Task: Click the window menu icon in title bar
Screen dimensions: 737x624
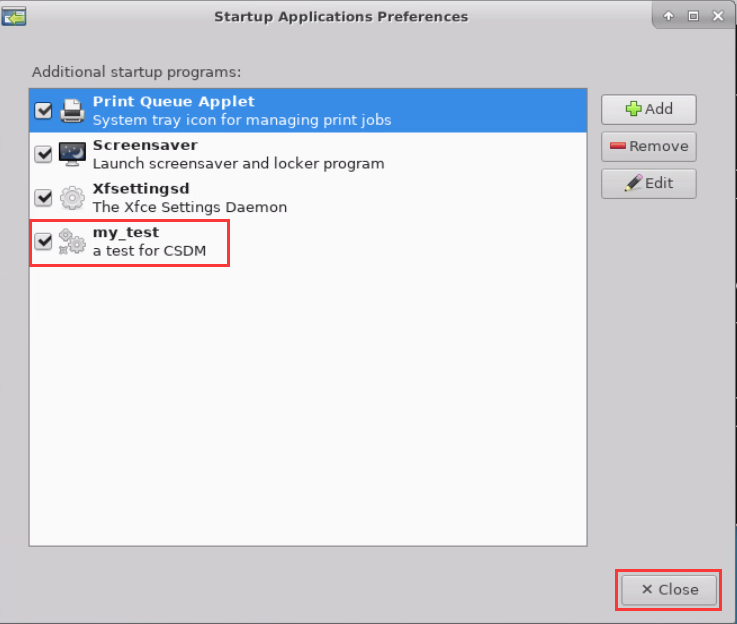Action: (14, 17)
